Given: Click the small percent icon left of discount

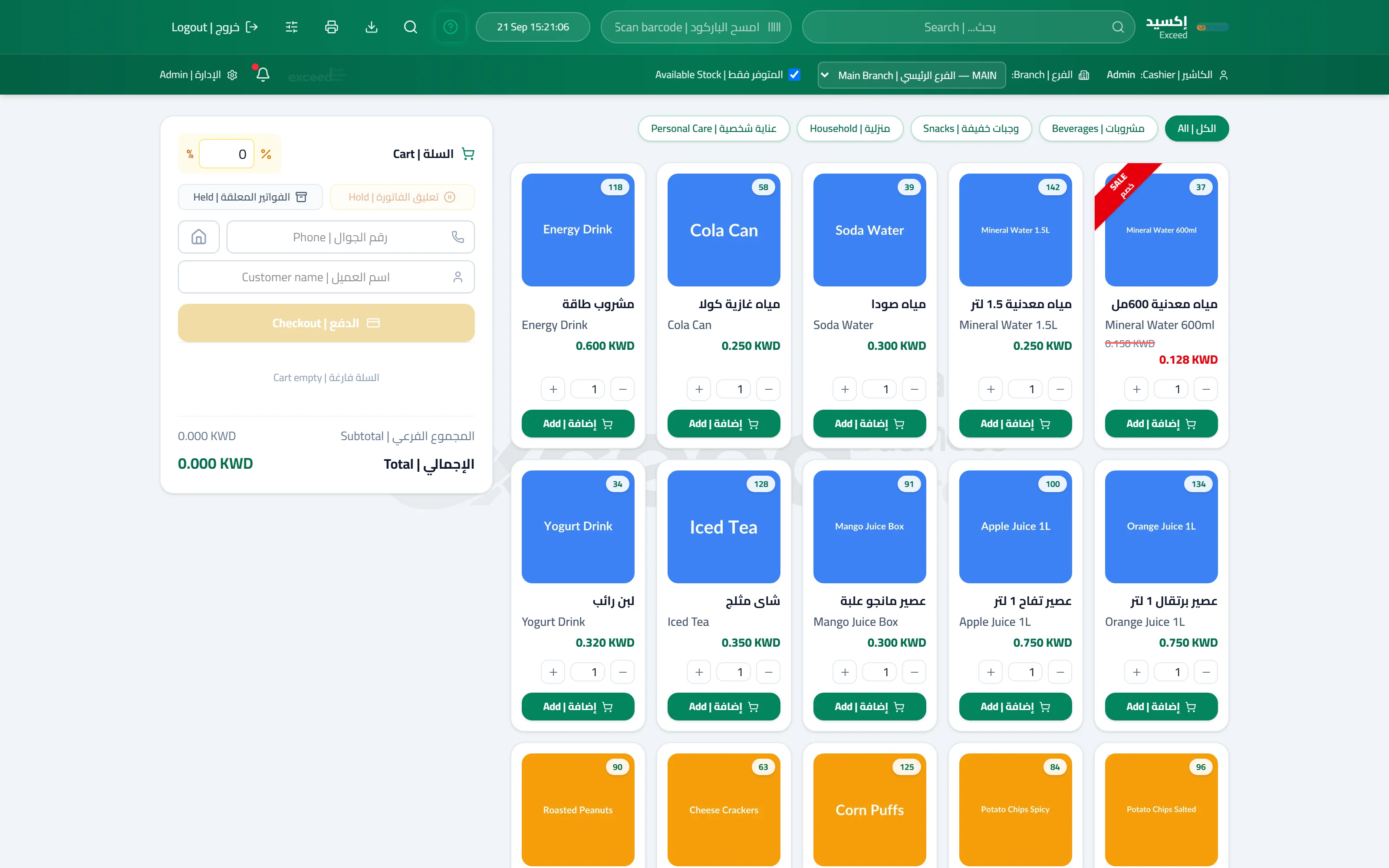Looking at the screenshot, I should [190, 154].
